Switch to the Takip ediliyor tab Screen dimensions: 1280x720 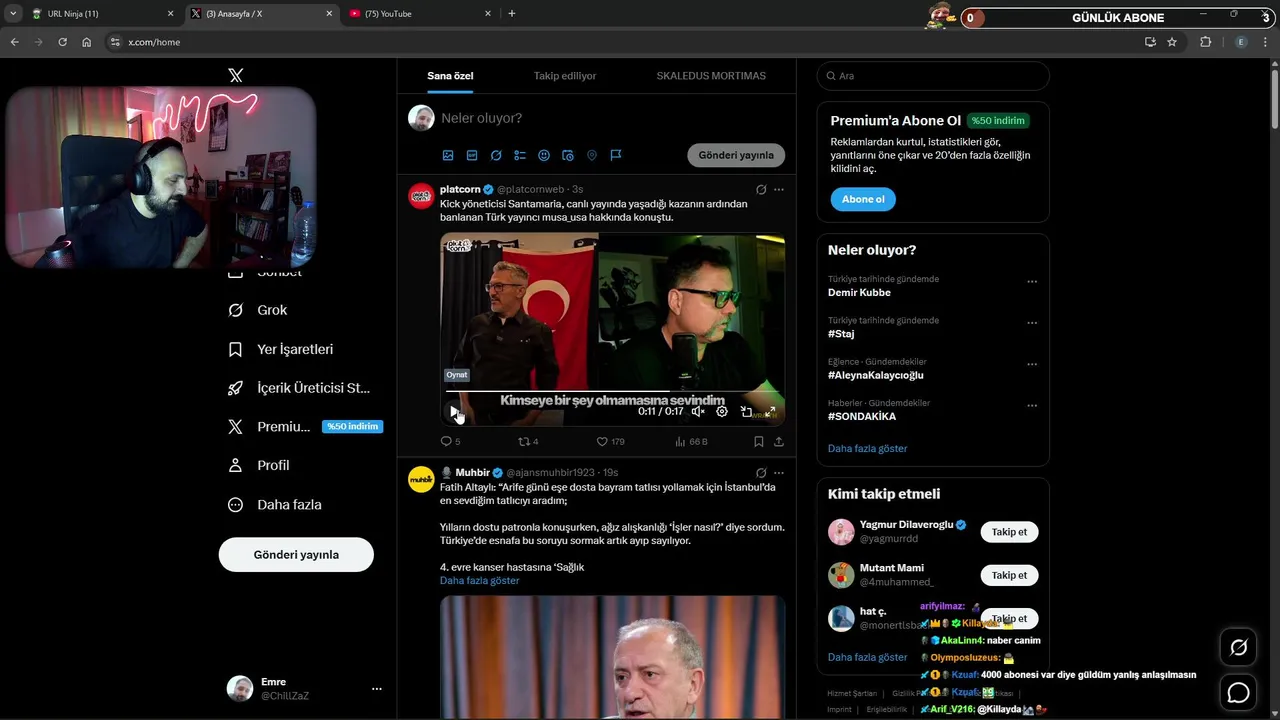(565, 76)
